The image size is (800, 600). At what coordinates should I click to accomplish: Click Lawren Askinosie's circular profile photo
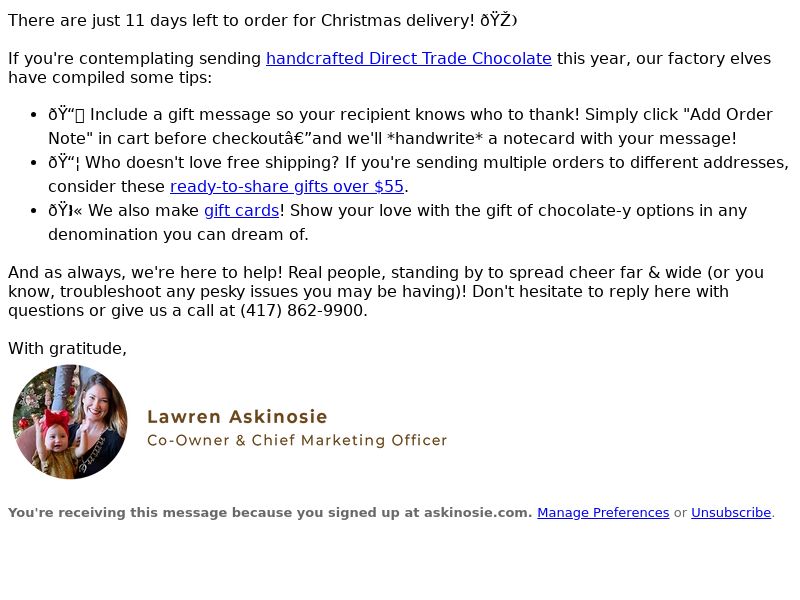tap(70, 422)
